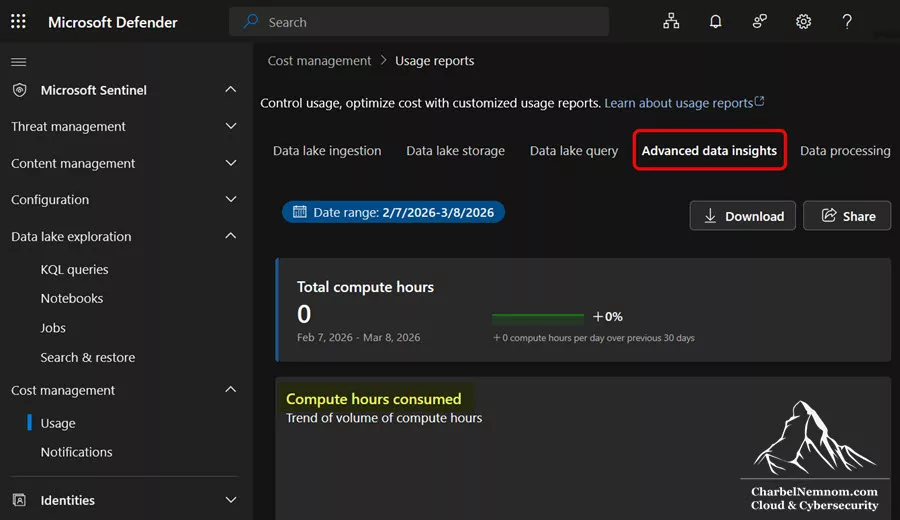Open the Date range filter pill
Viewport: 900px width, 520px height.
(393, 212)
